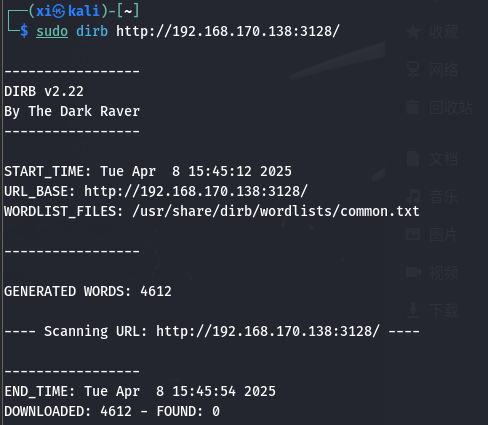Open the 回收站 trash bin icon
The width and height of the screenshot is (488, 425).
pyautogui.click(x=413, y=108)
